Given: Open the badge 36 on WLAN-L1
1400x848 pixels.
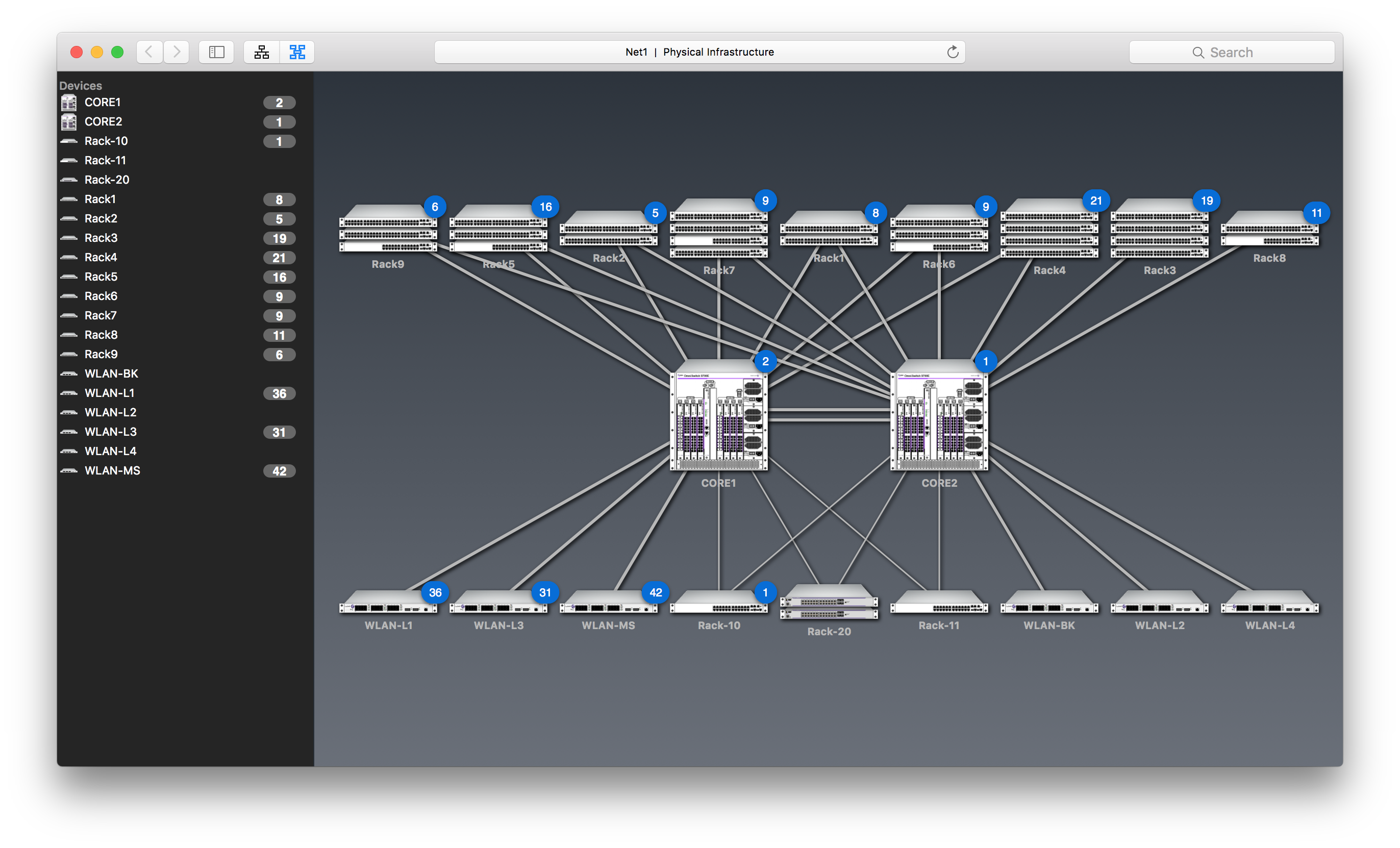Looking at the screenshot, I should [435, 592].
